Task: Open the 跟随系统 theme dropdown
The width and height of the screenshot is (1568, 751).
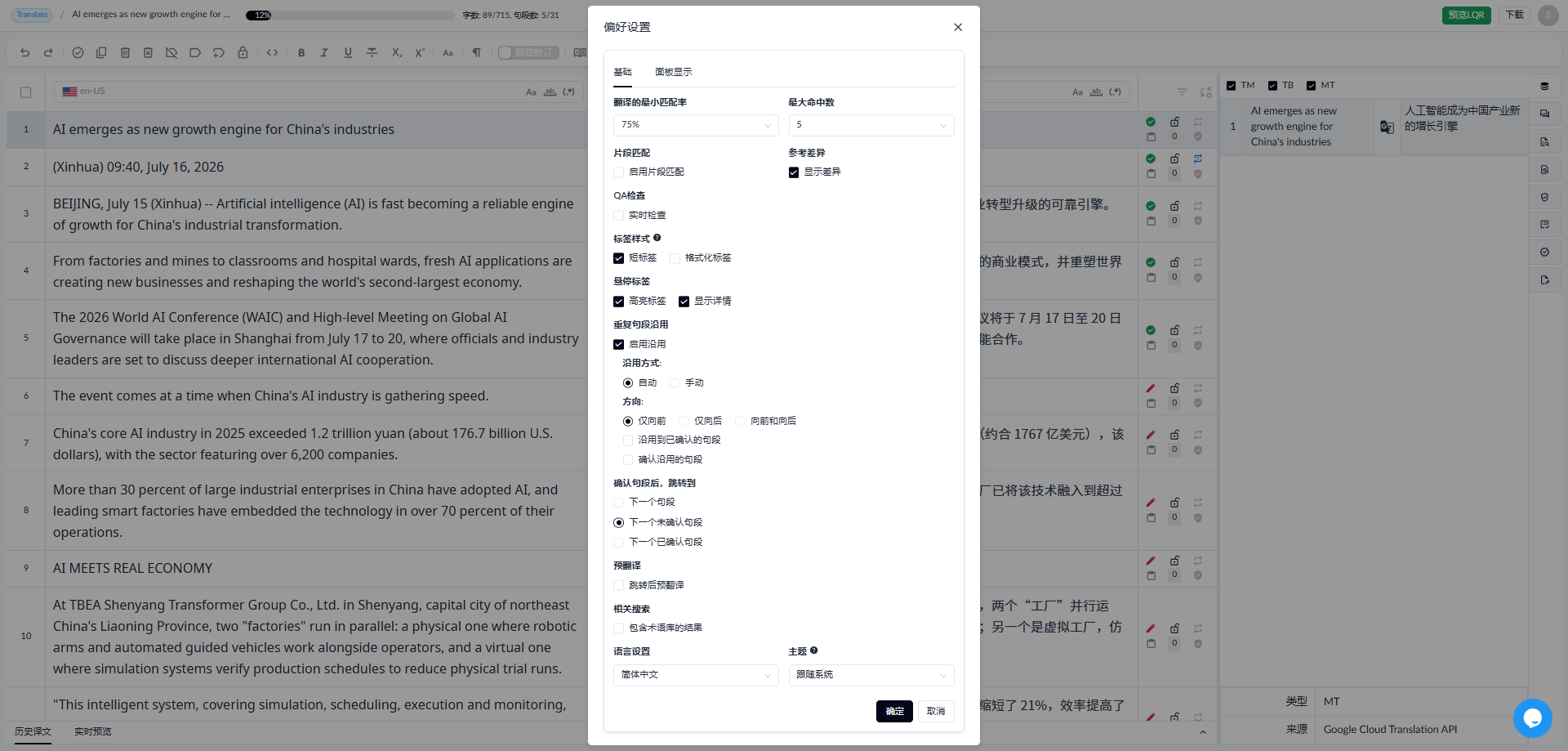Action: pyautogui.click(x=871, y=675)
